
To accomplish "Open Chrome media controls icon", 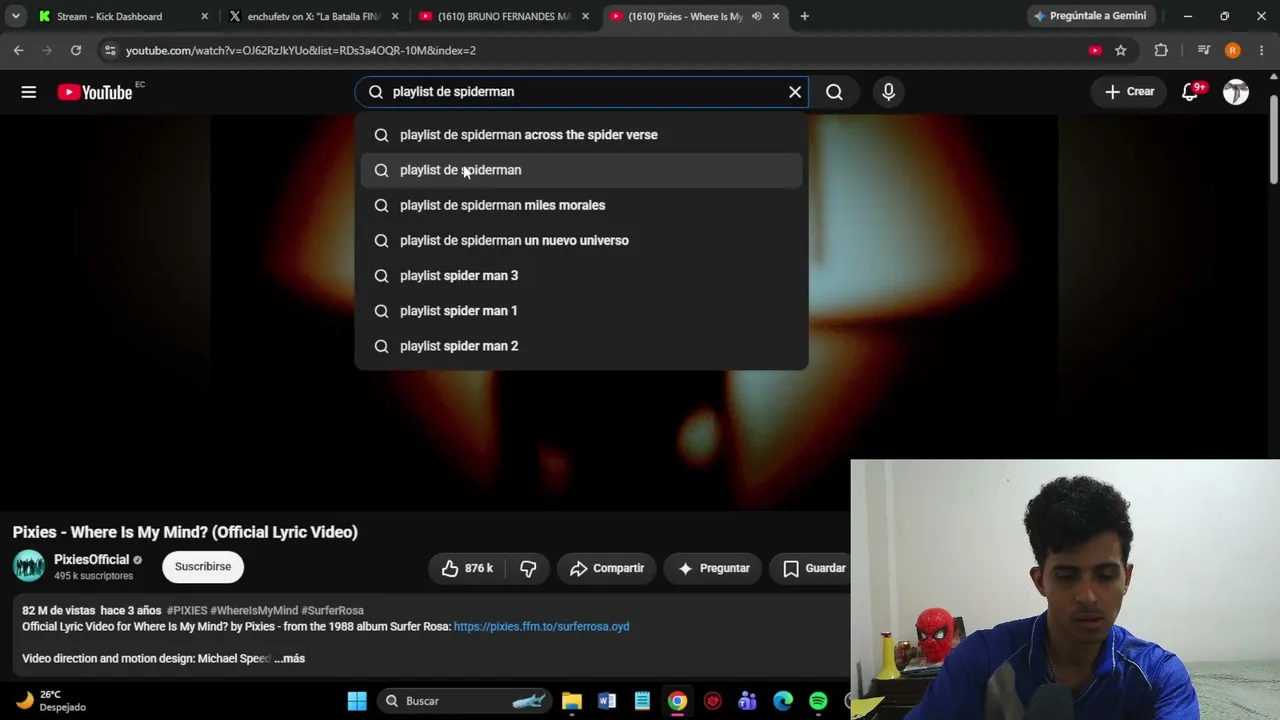I will [1204, 50].
